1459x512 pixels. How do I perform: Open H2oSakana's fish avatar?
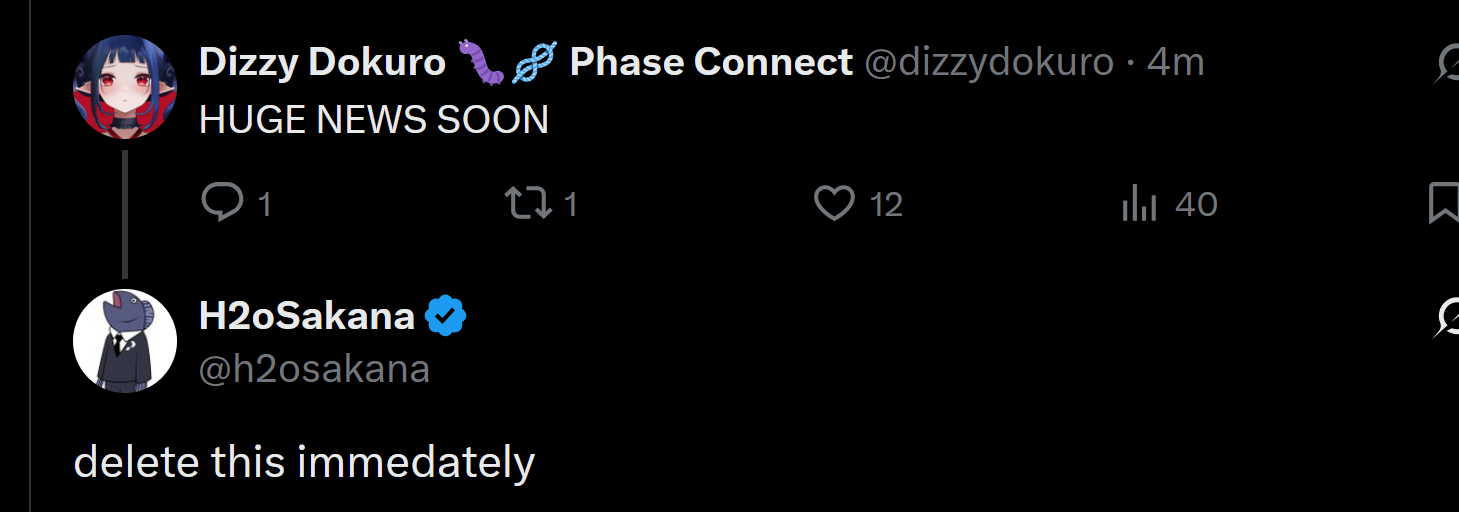pyautogui.click(x=125, y=341)
